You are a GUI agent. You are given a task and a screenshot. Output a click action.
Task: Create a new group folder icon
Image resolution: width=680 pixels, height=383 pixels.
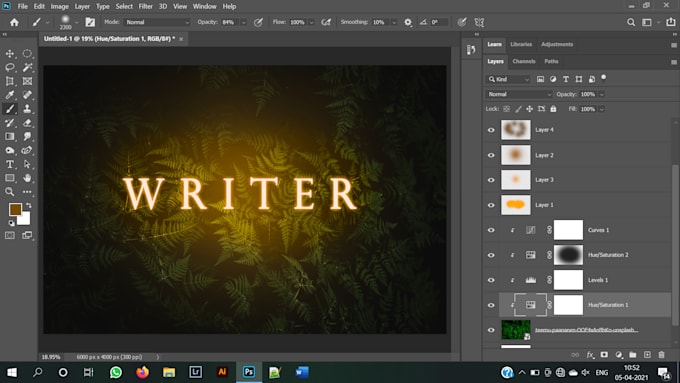point(633,355)
